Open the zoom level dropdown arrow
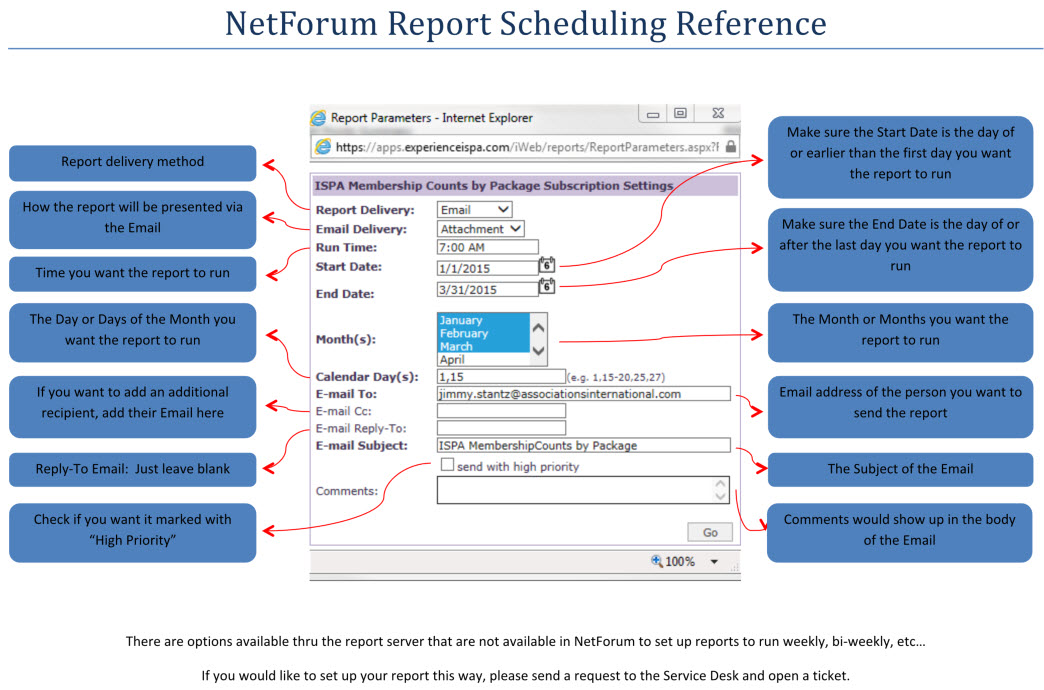 (x=714, y=561)
